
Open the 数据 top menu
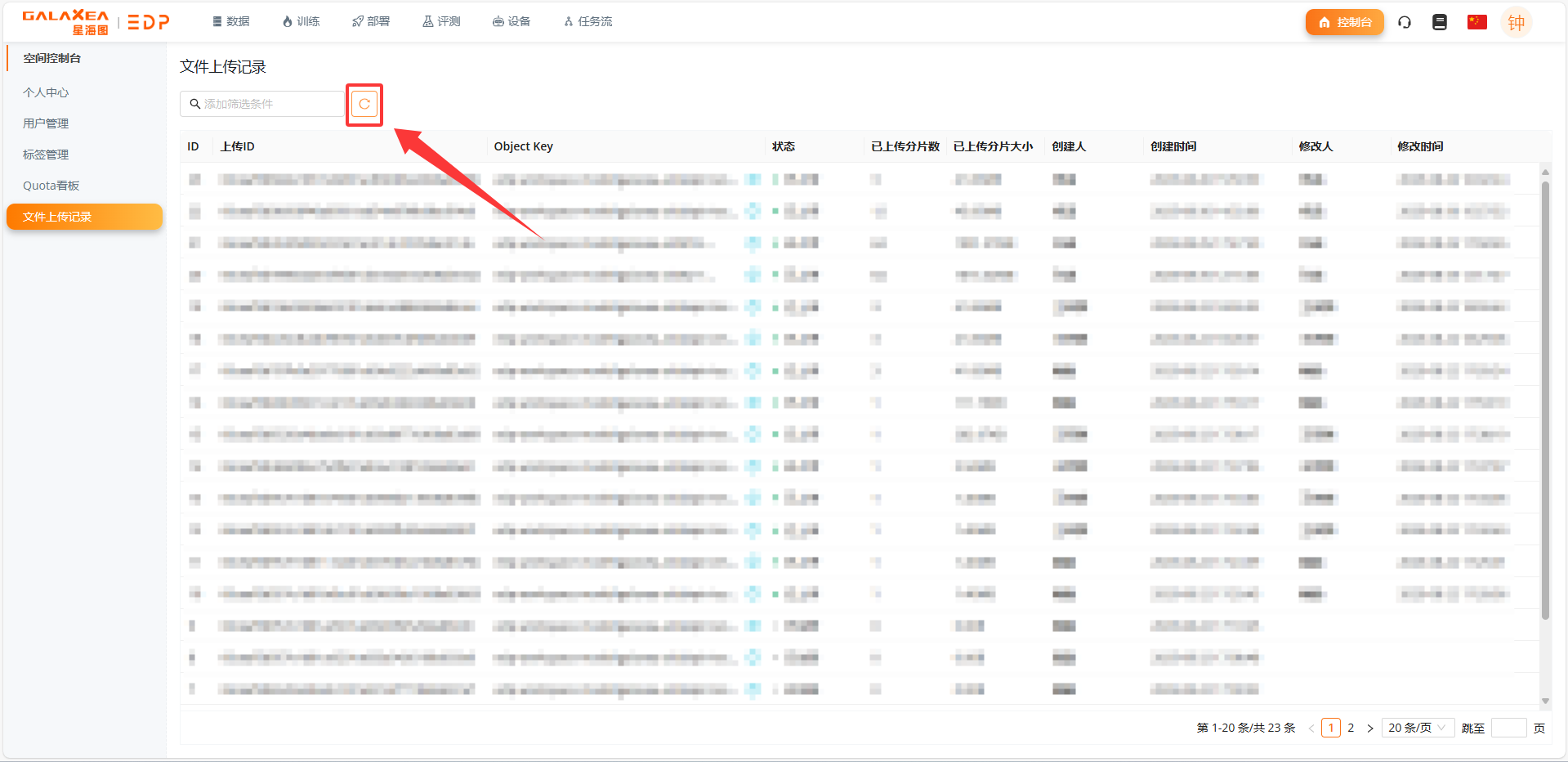(x=231, y=21)
